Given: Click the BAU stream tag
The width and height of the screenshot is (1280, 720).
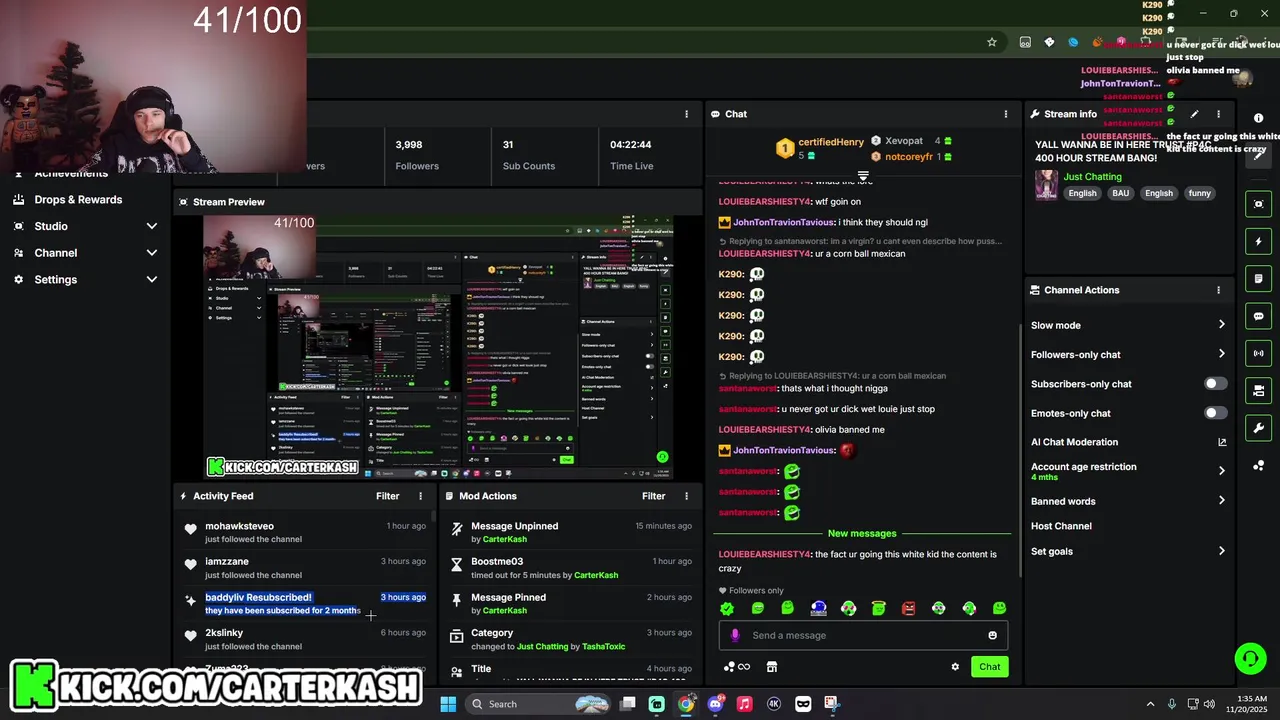Looking at the screenshot, I should click(1120, 193).
